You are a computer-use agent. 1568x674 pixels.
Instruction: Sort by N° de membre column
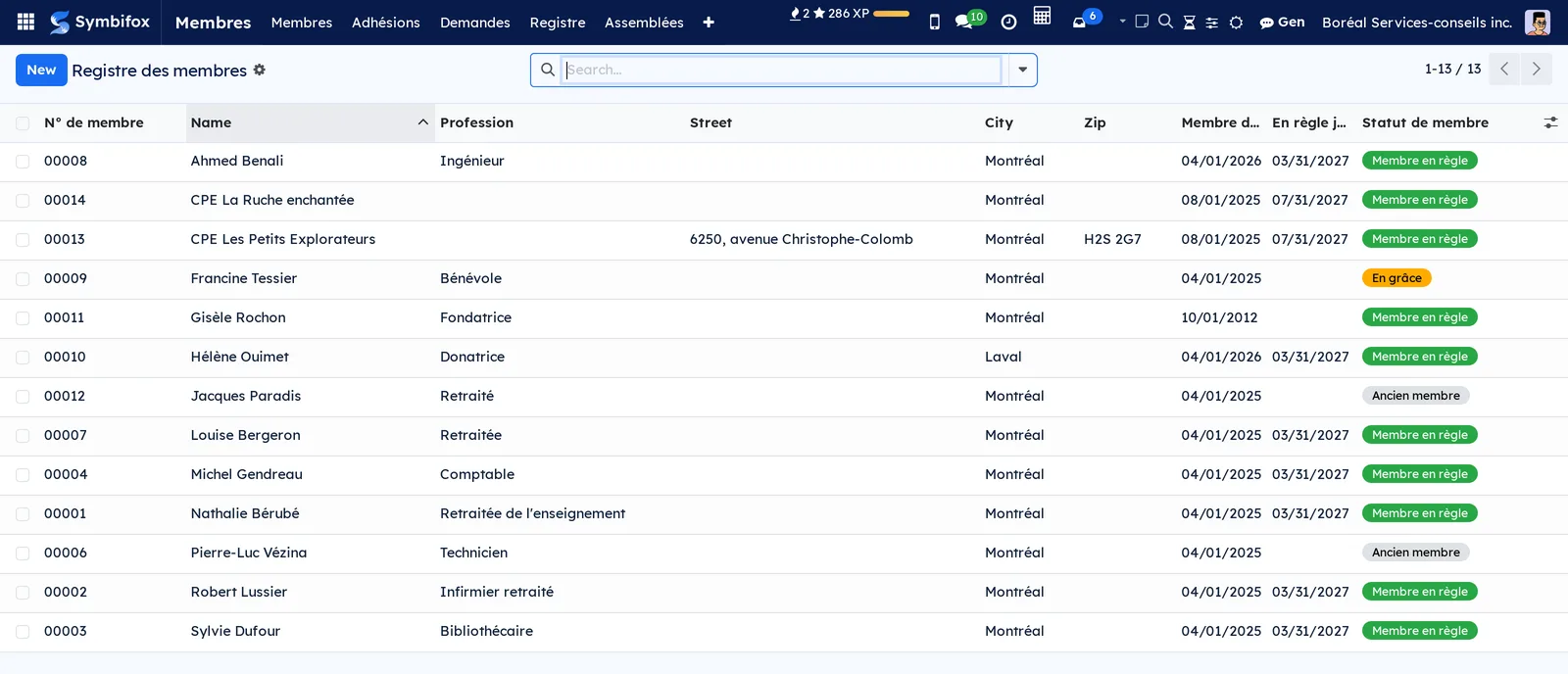pyautogui.click(x=94, y=122)
